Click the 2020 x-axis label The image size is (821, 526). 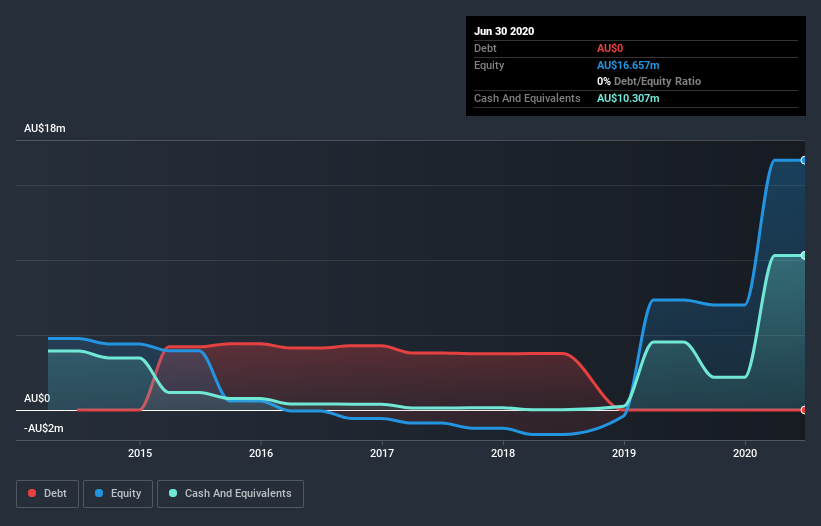tap(745, 453)
